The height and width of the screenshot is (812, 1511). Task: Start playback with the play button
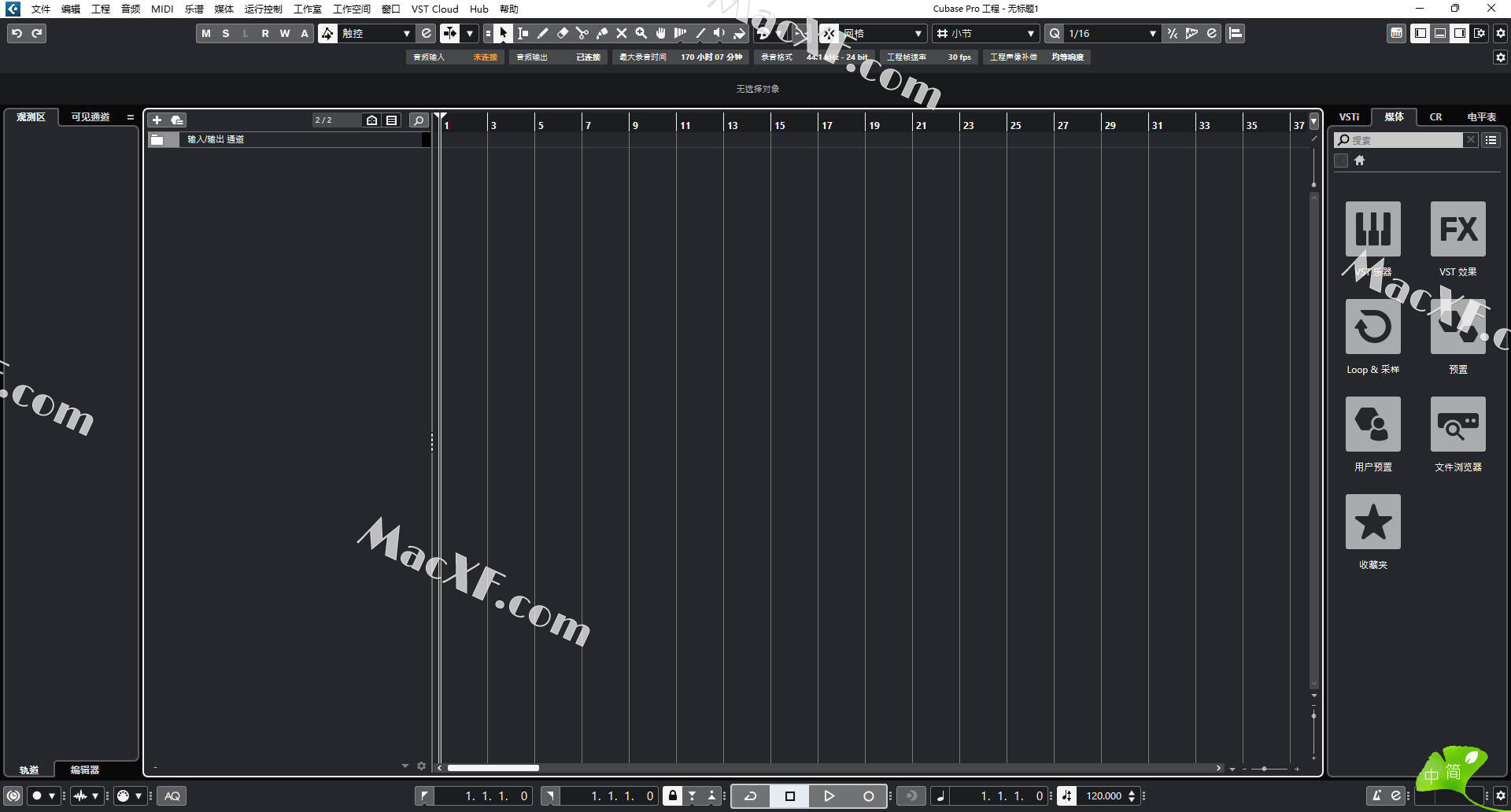pos(829,795)
